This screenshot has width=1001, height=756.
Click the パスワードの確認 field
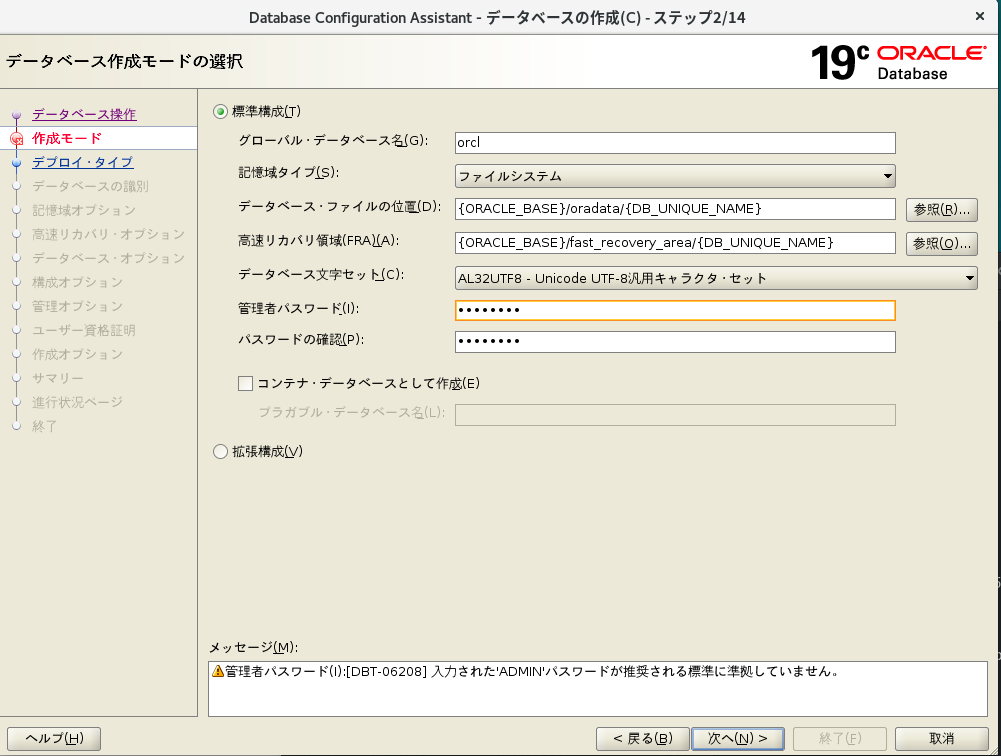click(x=674, y=342)
